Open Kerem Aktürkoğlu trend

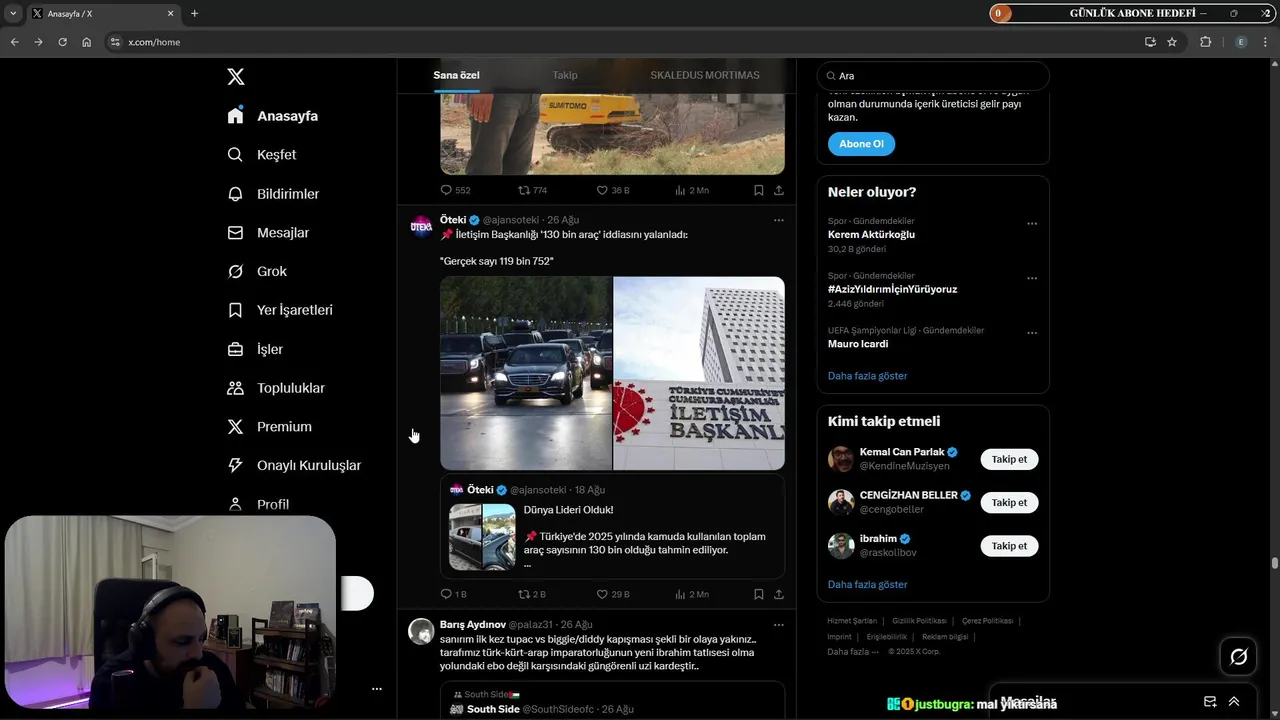tap(871, 235)
